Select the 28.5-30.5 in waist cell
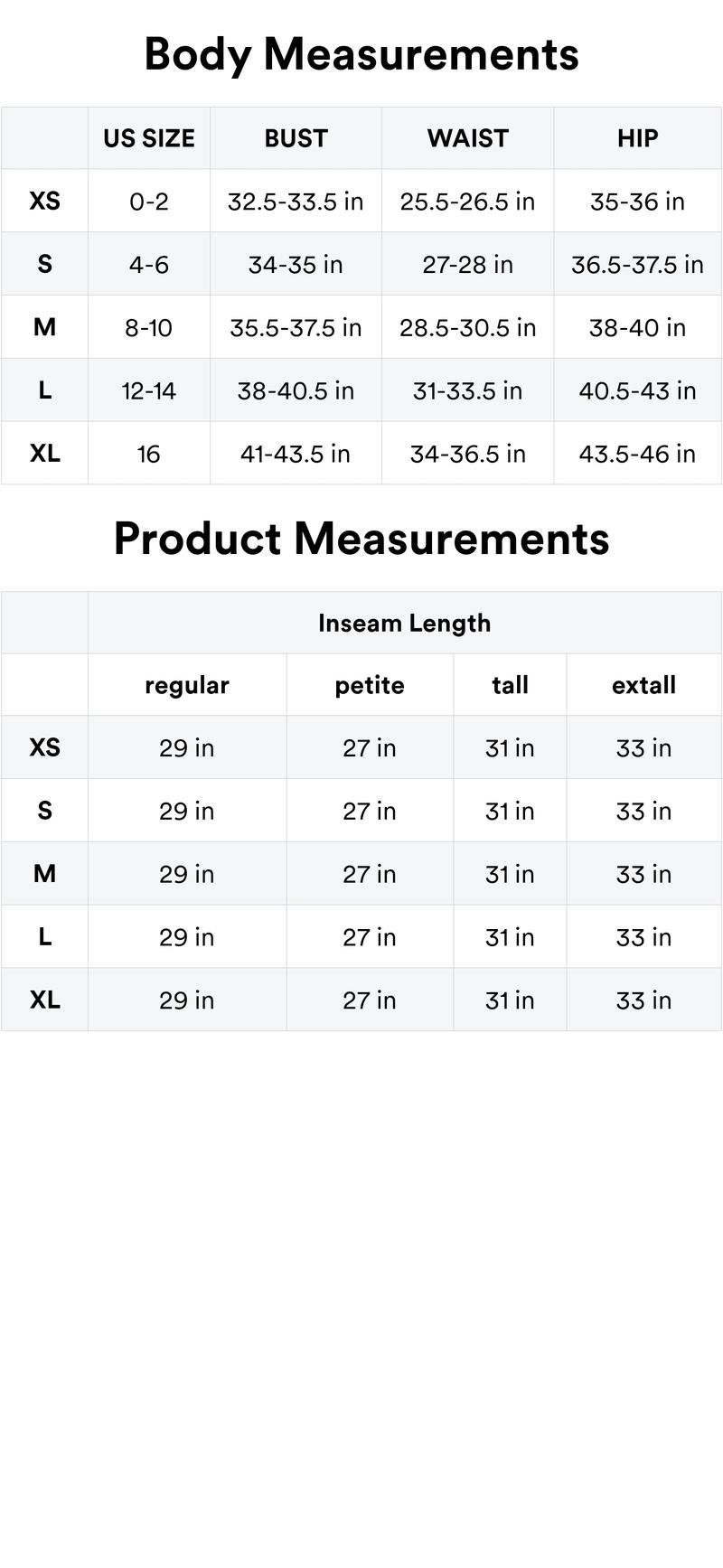Image resolution: width=723 pixels, height=1568 pixels. [467, 327]
